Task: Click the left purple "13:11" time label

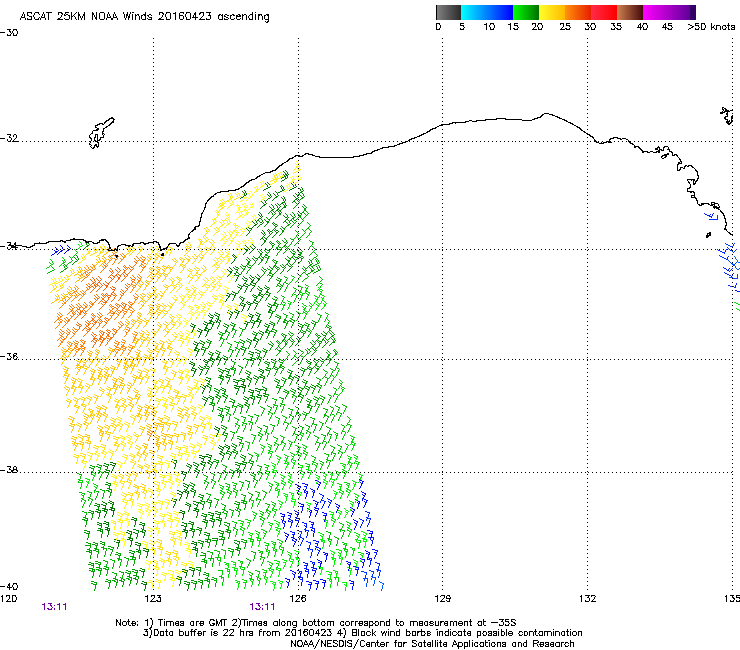Action: (x=54, y=607)
